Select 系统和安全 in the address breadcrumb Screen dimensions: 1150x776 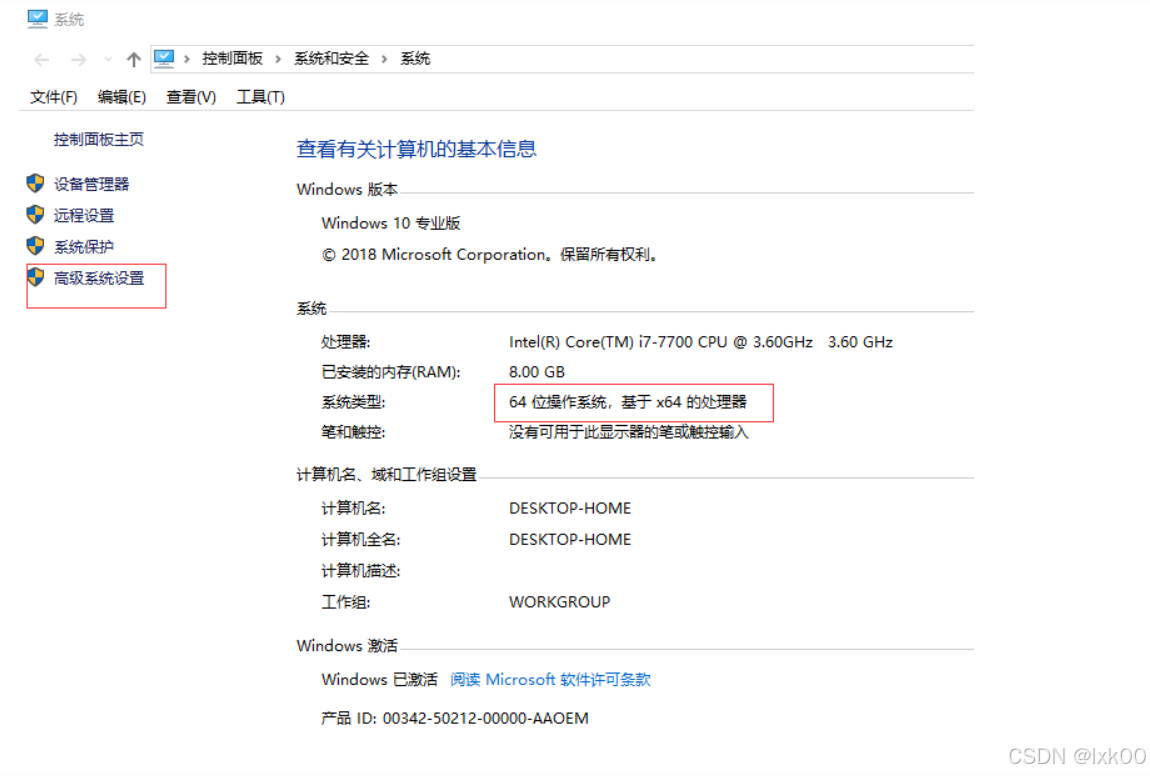tap(332, 59)
